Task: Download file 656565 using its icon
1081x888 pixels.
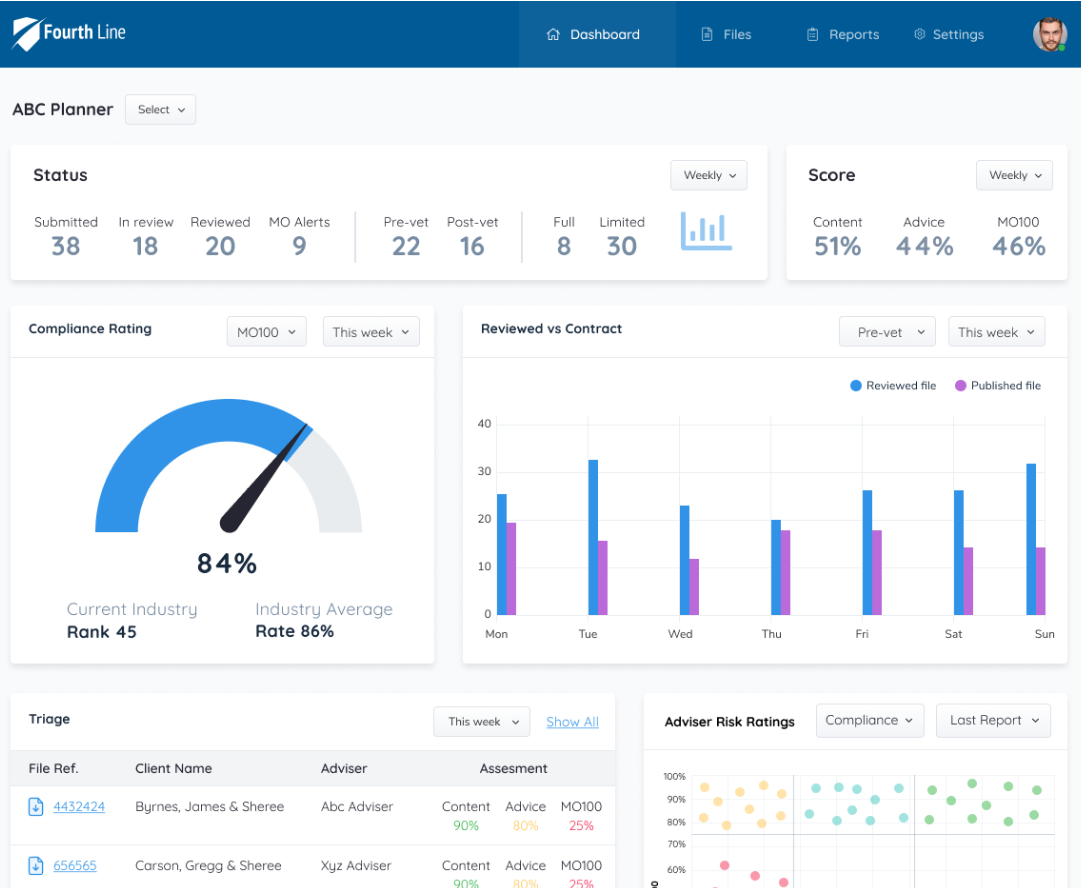Action: (x=36, y=866)
